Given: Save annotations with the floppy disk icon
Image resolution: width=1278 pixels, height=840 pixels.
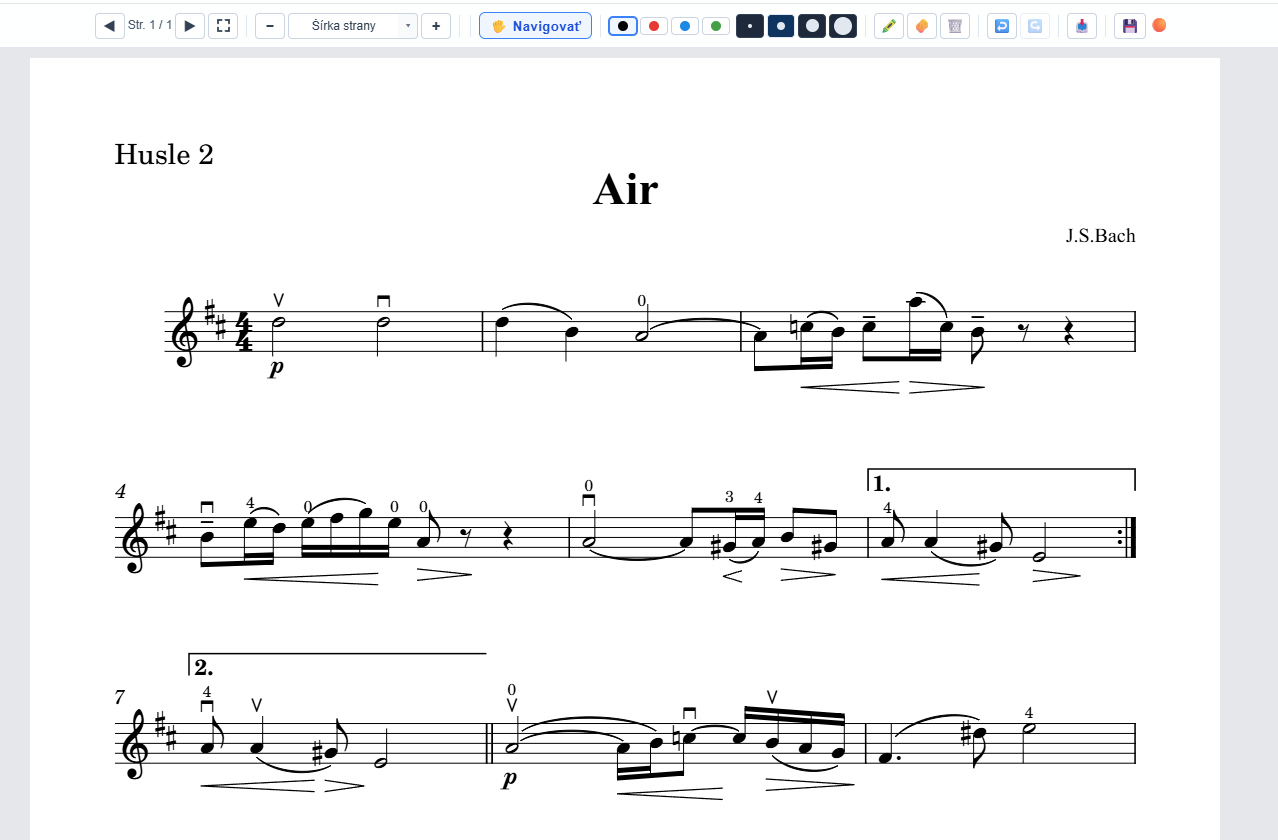Looking at the screenshot, I should click(x=1129, y=26).
